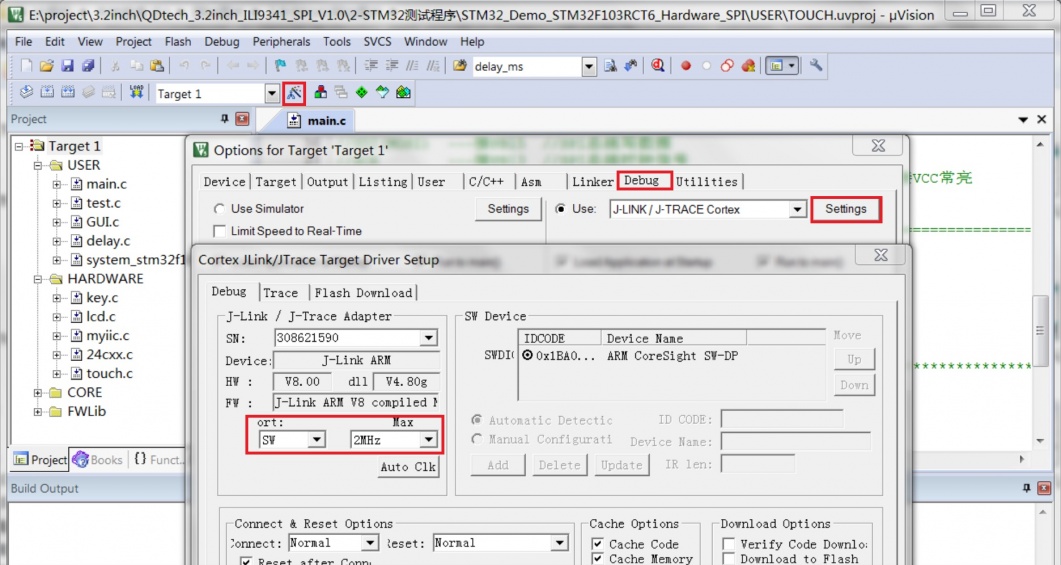Toggle the Cache Code checkbox
1061x565 pixels.
[x=597, y=544]
